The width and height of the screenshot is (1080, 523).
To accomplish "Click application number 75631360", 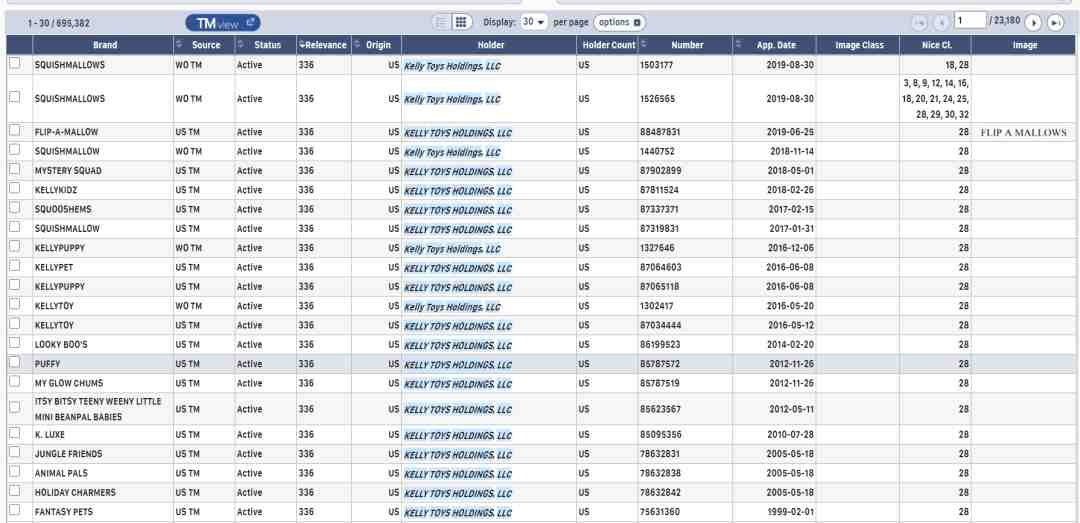I will [660, 512].
